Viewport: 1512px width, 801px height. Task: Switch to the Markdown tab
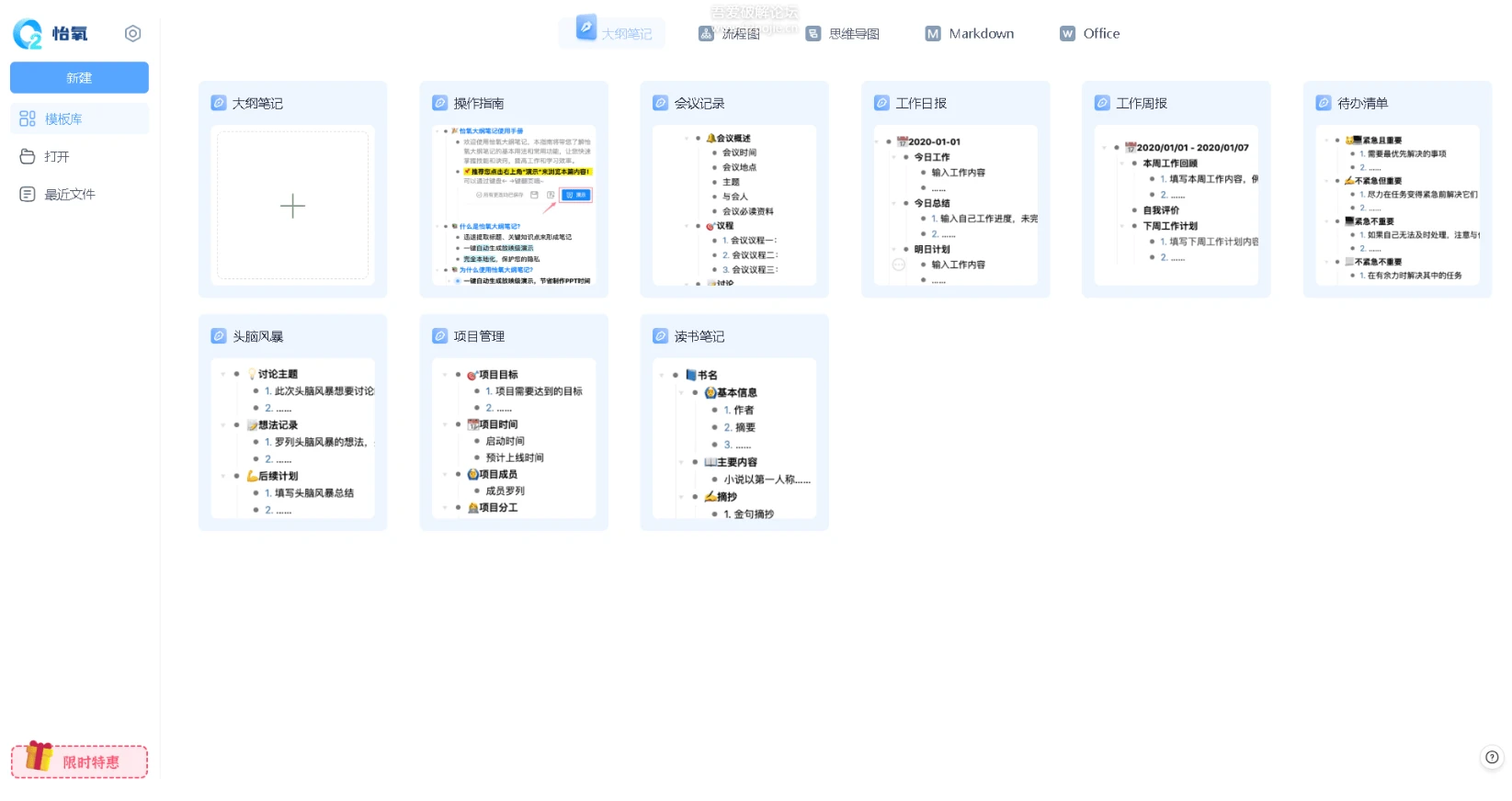970,33
